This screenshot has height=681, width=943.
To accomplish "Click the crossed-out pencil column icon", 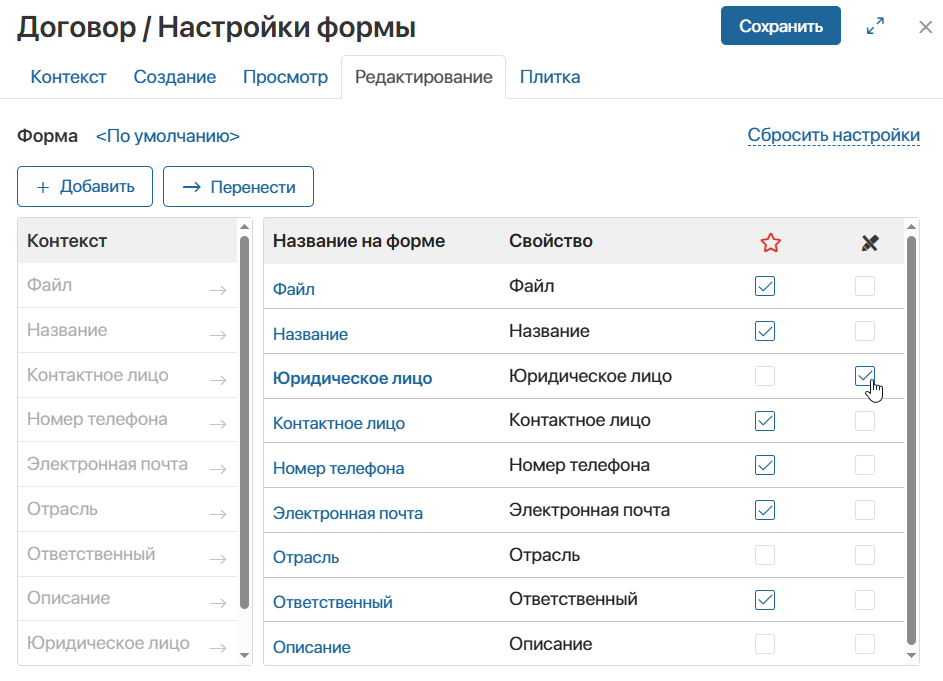I will point(868,241).
